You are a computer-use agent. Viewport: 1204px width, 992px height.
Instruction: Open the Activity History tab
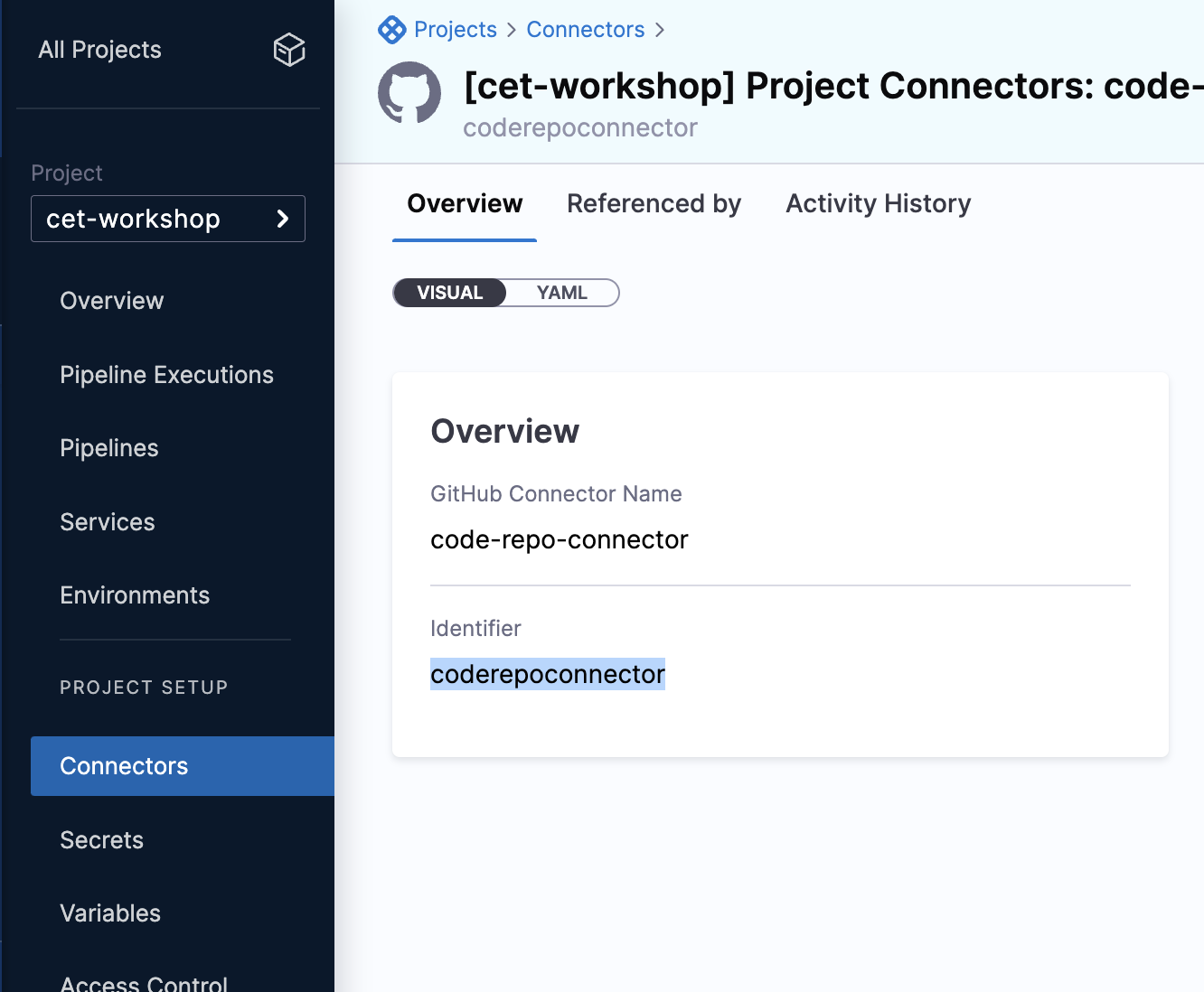pyautogui.click(x=878, y=204)
